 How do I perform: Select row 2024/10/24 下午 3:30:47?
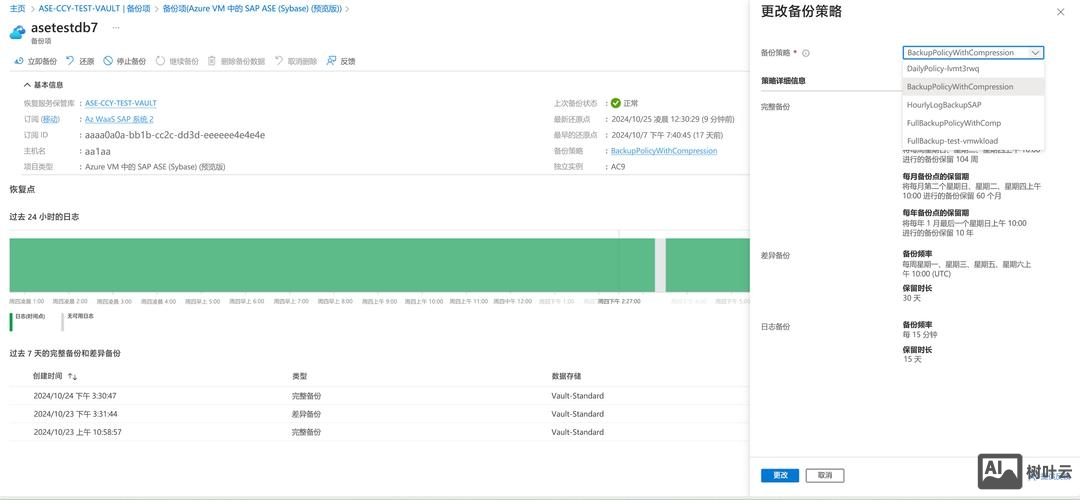pos(379,396)
